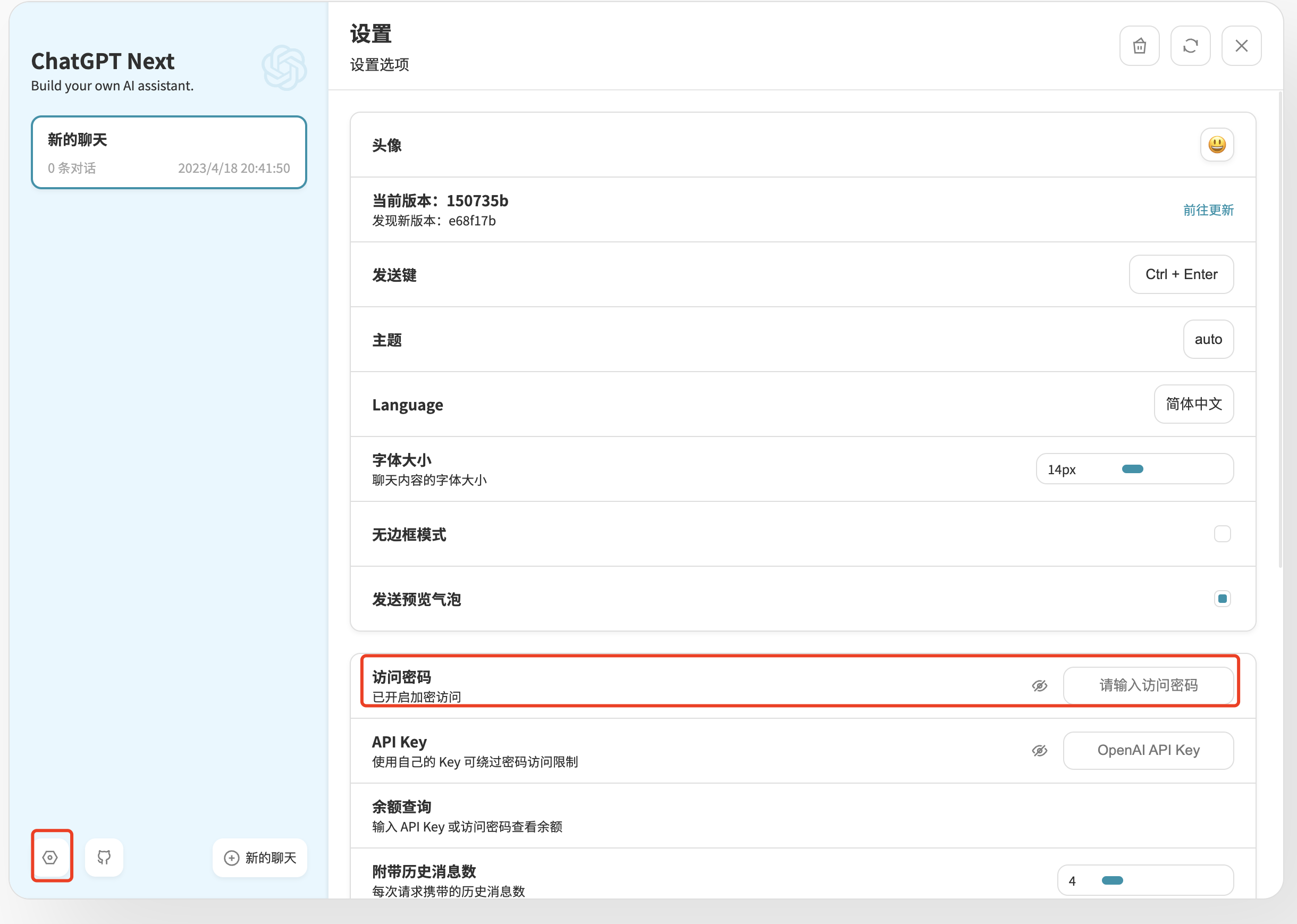Select the 新的聊天 conversation card
This screenshot has width=1297, height=924.
tap(169, 153)
